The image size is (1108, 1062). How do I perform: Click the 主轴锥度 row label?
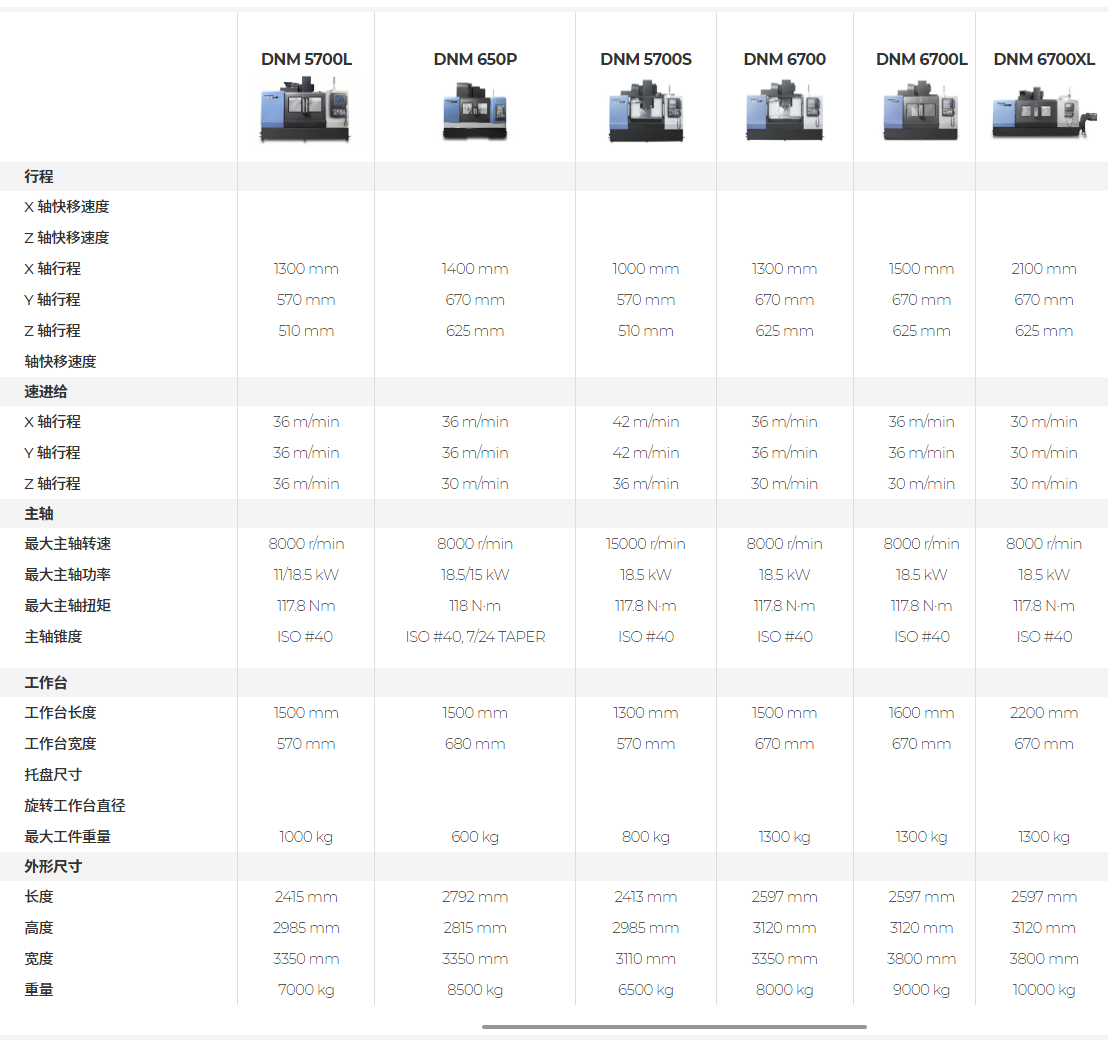pyautogui.click(x=53, y=637)
